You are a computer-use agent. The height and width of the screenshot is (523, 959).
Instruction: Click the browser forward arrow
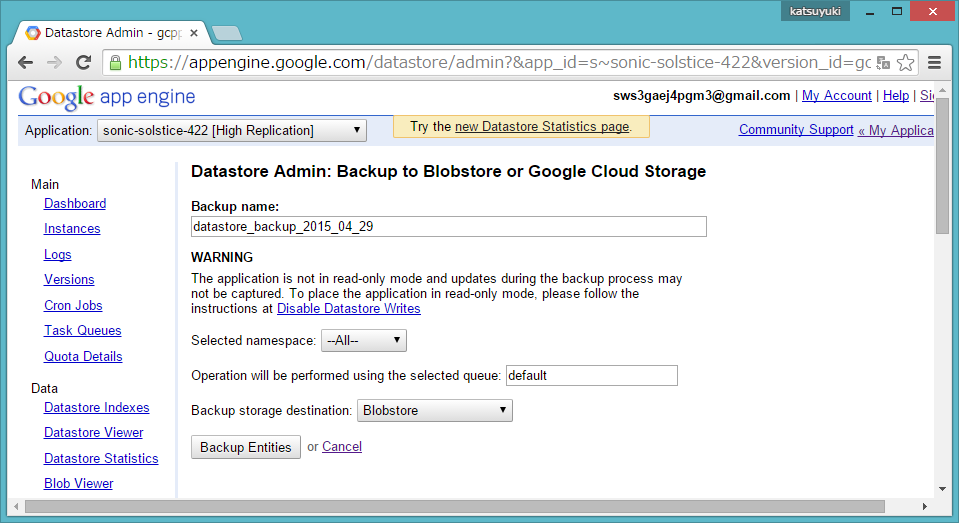click(x=54, y=62)
